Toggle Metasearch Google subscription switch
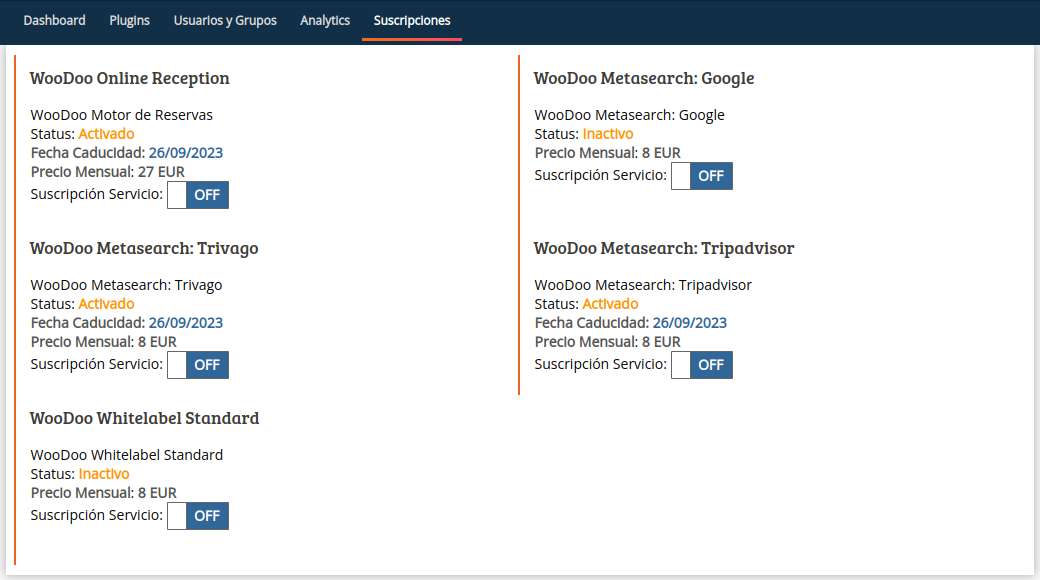The width and height of the screenshot is (1040, 580). 702,176
